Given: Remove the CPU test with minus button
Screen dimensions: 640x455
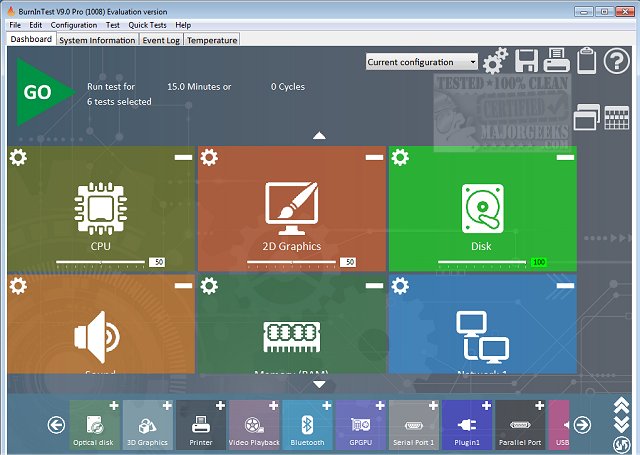Looking at the screenshot, I should pos(184,157).
